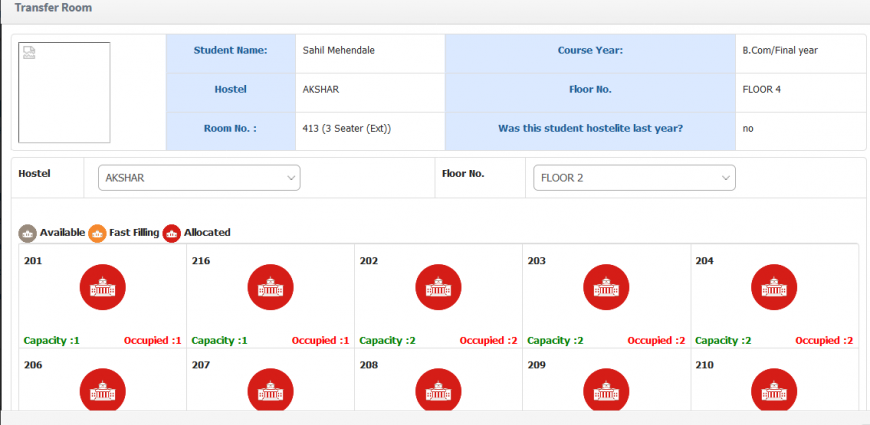
Task: Select room 204 red building icon
Action: coord(774,287)
